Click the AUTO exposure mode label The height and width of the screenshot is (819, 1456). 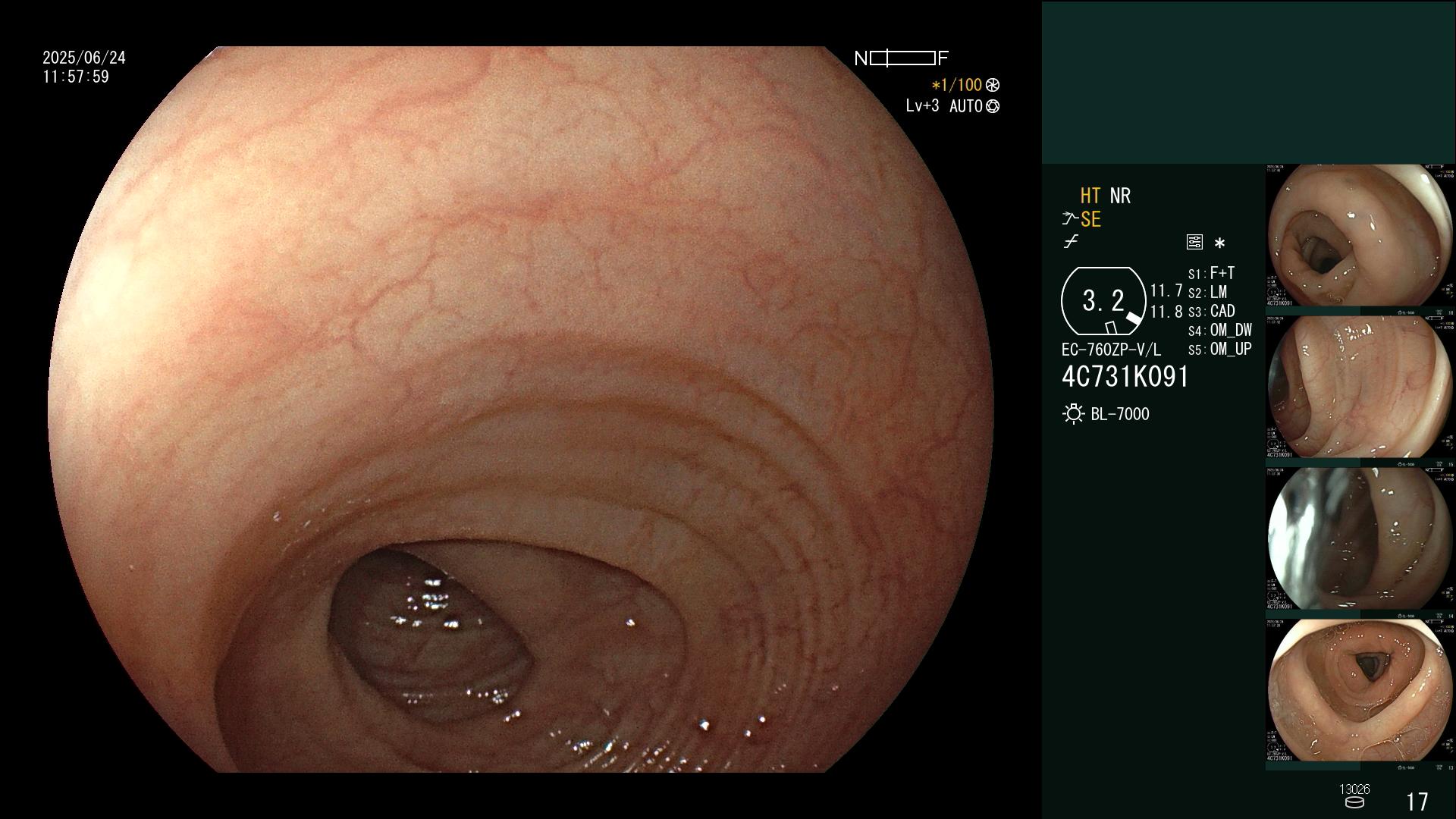(966, 106)
